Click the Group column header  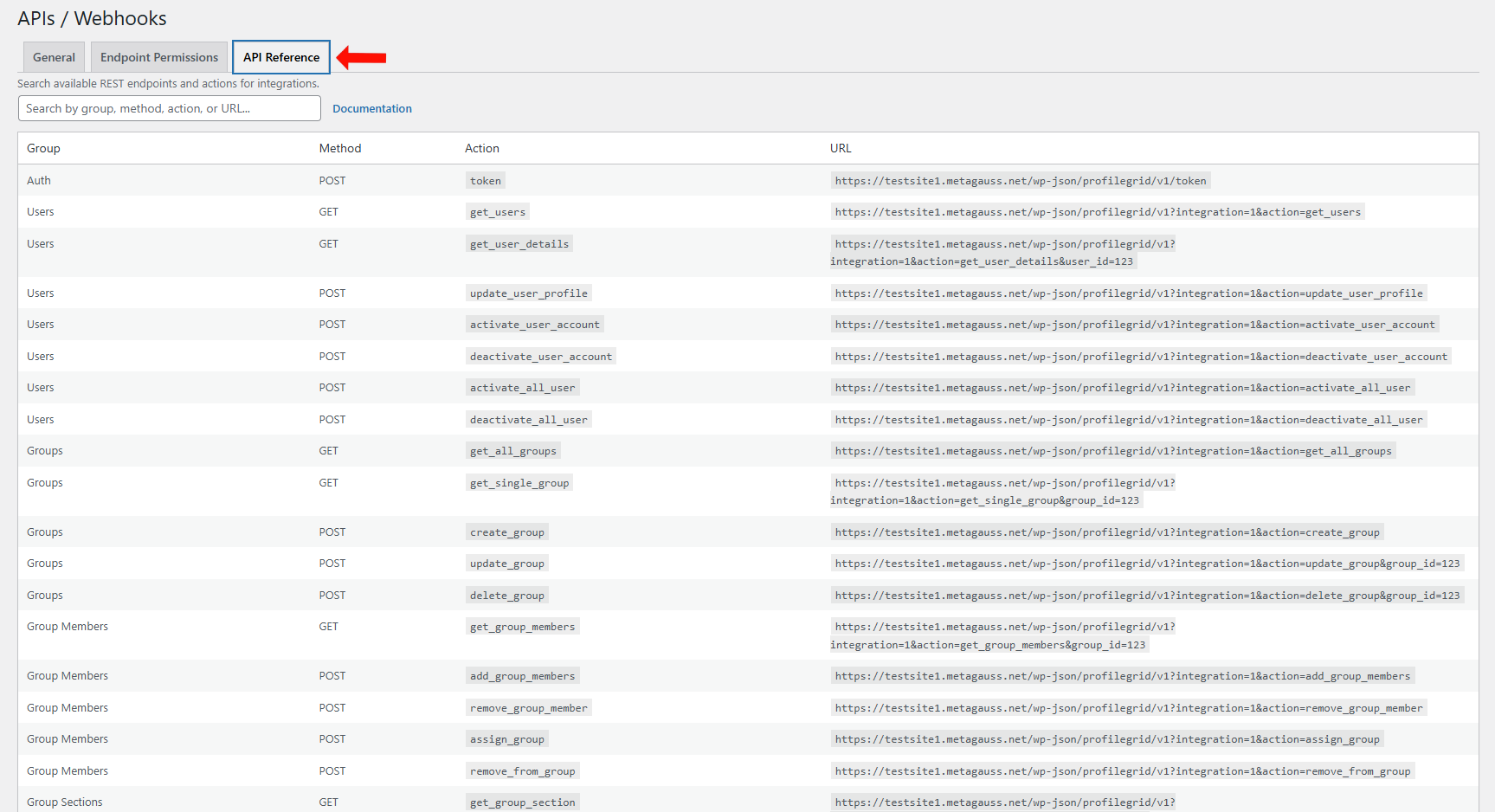pos(43,148)
